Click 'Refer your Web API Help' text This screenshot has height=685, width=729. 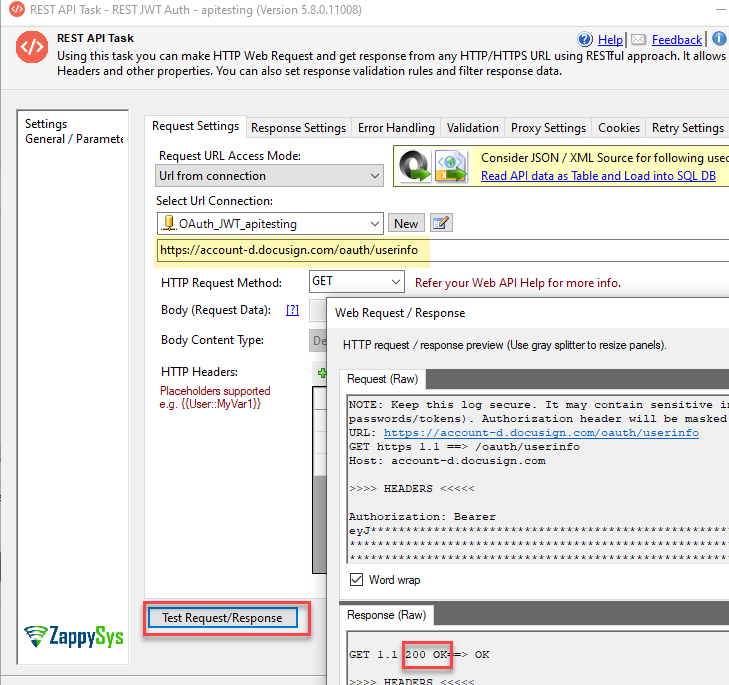pyautogui.click(x=517, y=283)
